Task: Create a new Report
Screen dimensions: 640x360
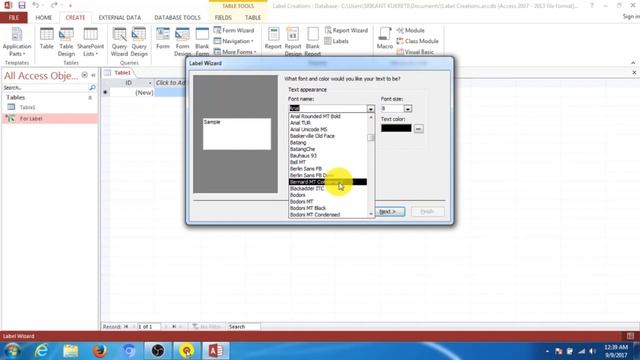Action: pos(273,39)
